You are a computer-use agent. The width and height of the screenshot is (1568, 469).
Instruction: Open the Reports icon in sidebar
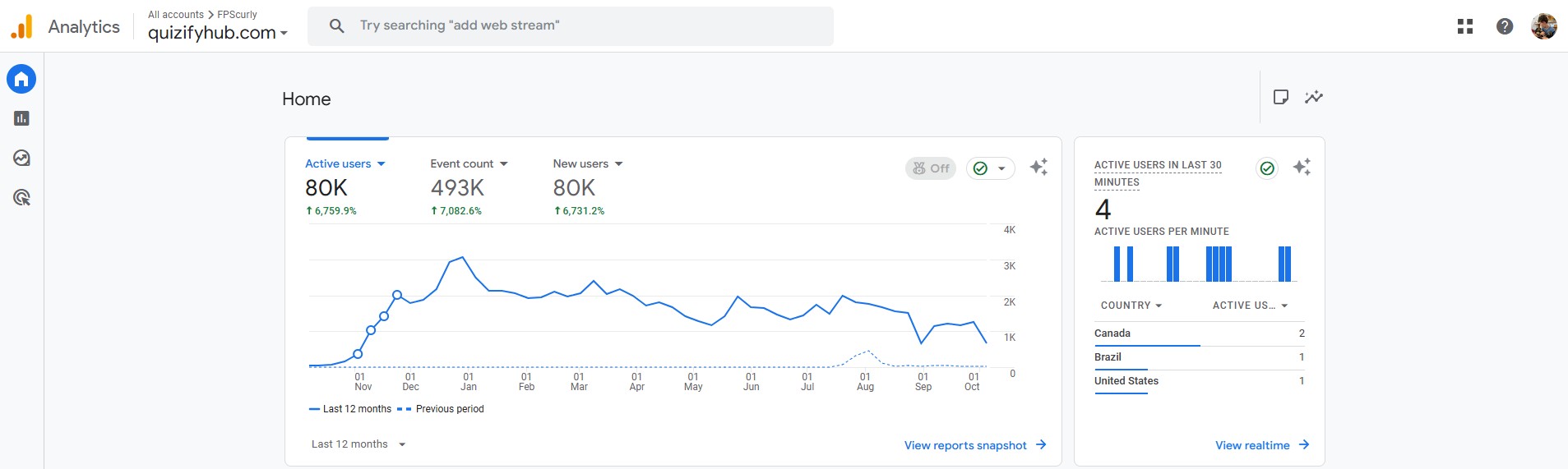tap(21, 118)
